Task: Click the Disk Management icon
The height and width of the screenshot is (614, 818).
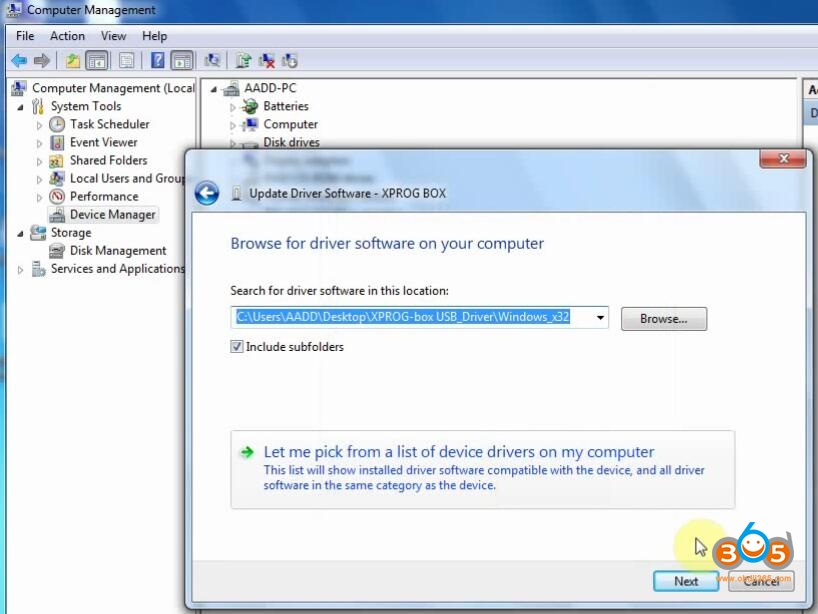Action: point(57,251)
